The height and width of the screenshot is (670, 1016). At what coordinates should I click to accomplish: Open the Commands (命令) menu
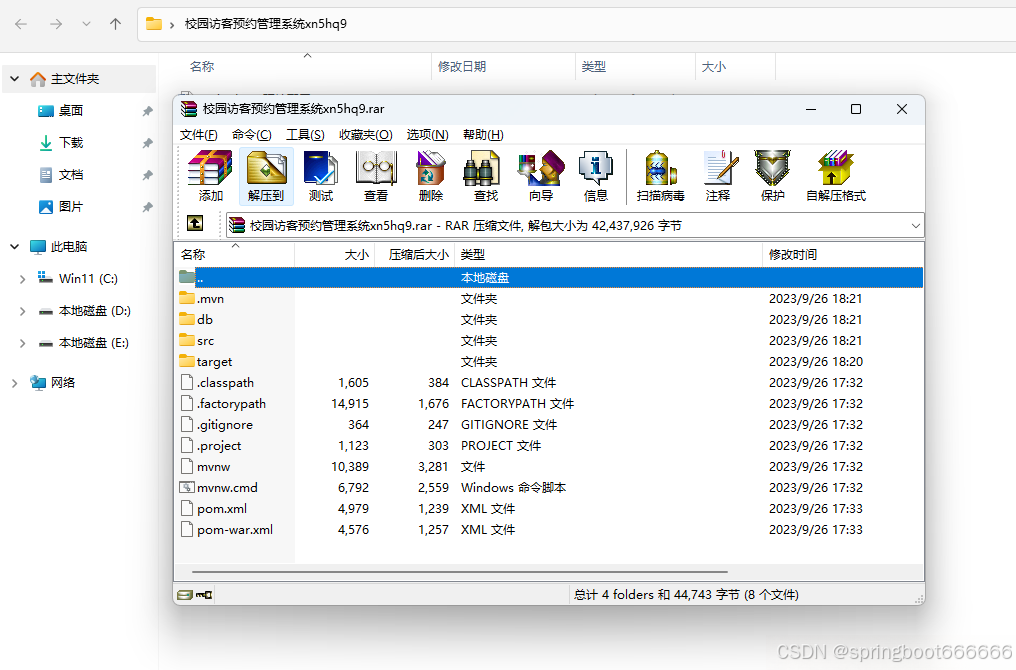tap(251, 135)
